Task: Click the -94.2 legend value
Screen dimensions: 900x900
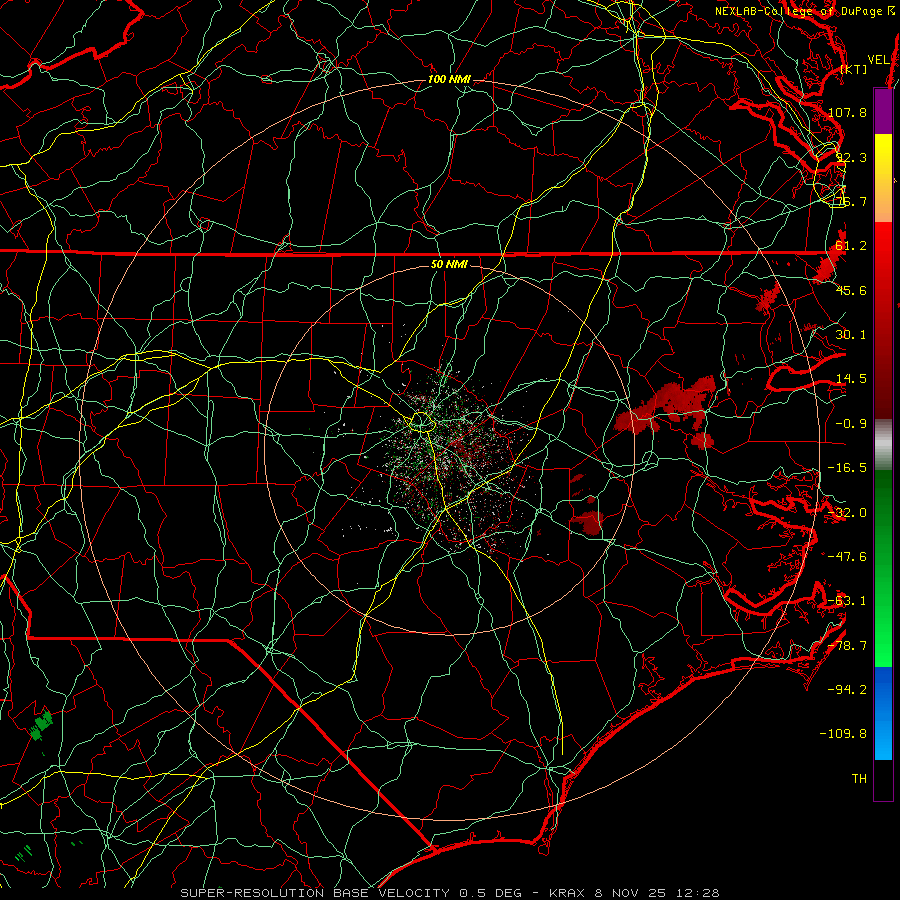Action: click(847, 690)
